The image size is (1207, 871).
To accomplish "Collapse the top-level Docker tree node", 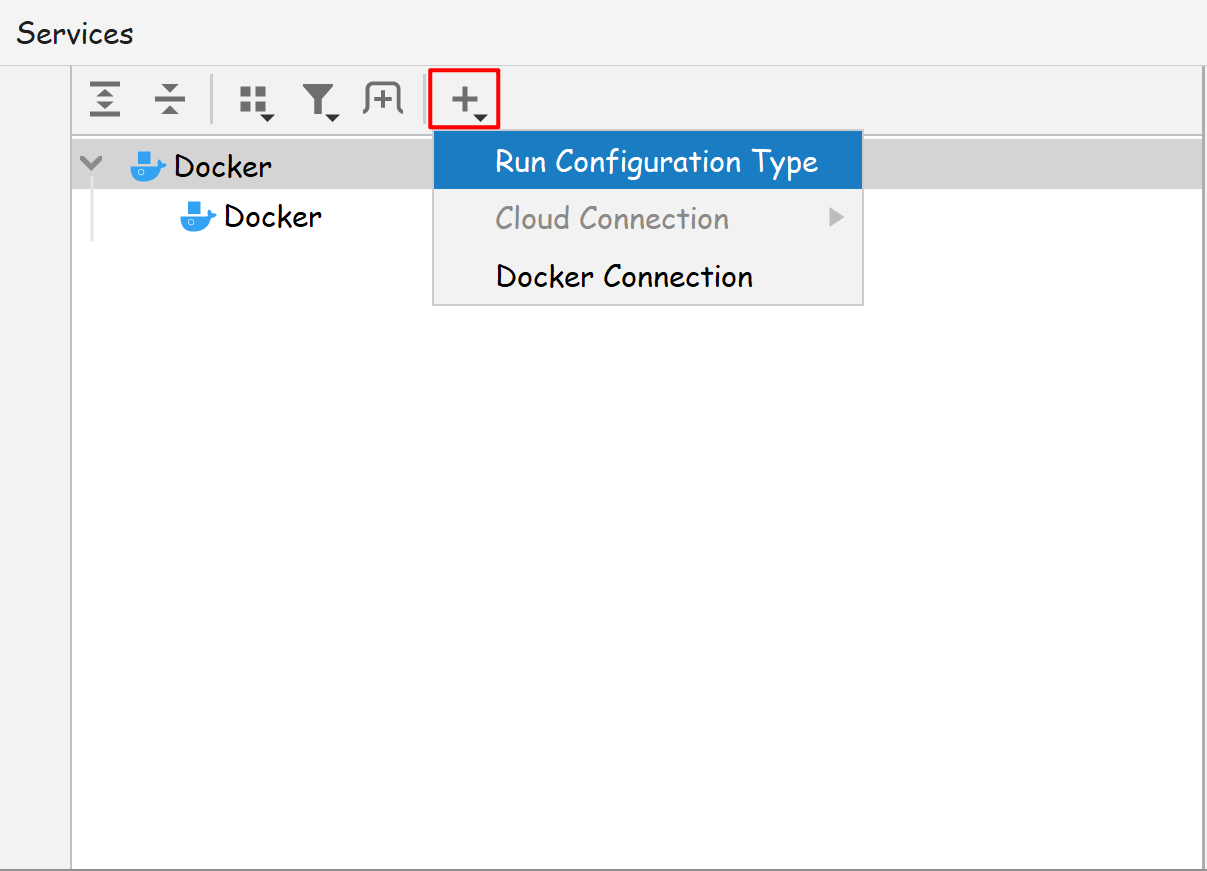I will pyautogui.click(x=92, y=164).
